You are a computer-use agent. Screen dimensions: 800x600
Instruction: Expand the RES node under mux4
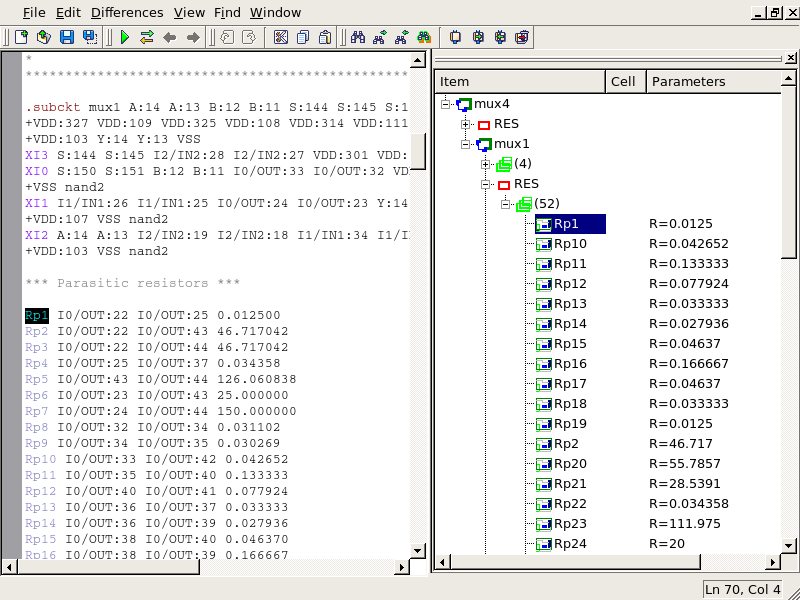pyautogui.click(x=466, y=124)
